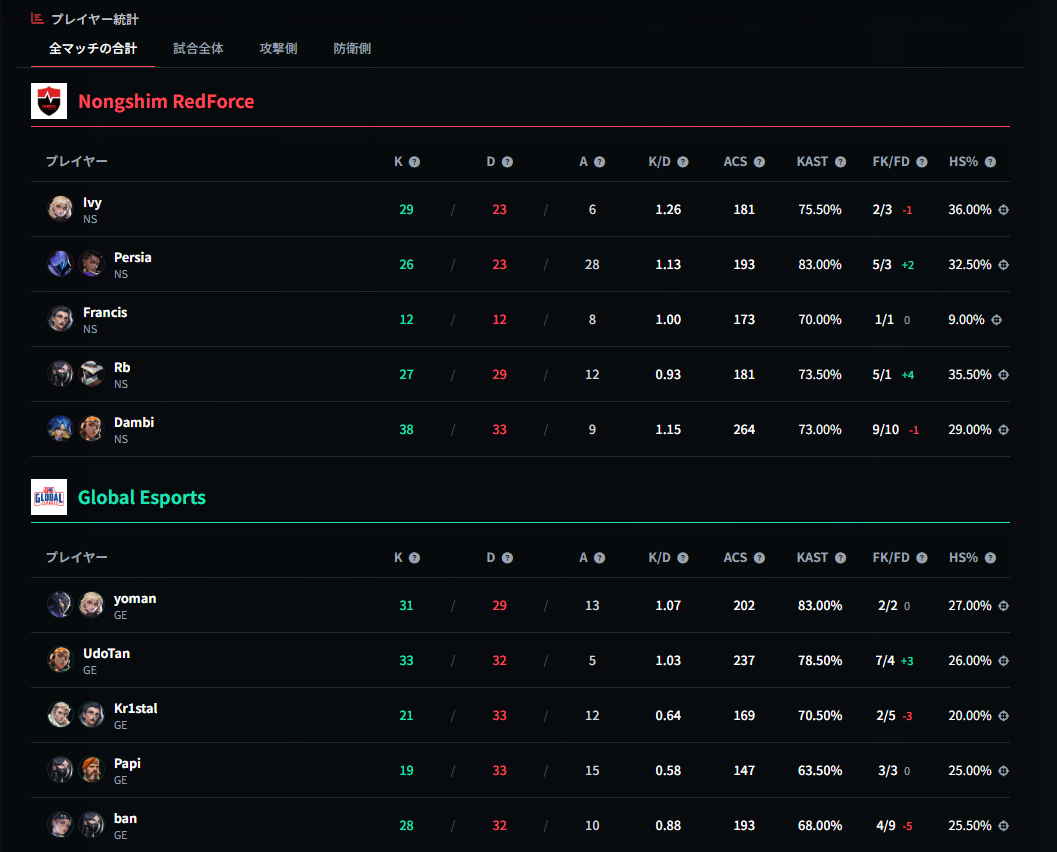
Task: Open Dambi's headshot detail crosshair icon
Action: click(1003, 429)
